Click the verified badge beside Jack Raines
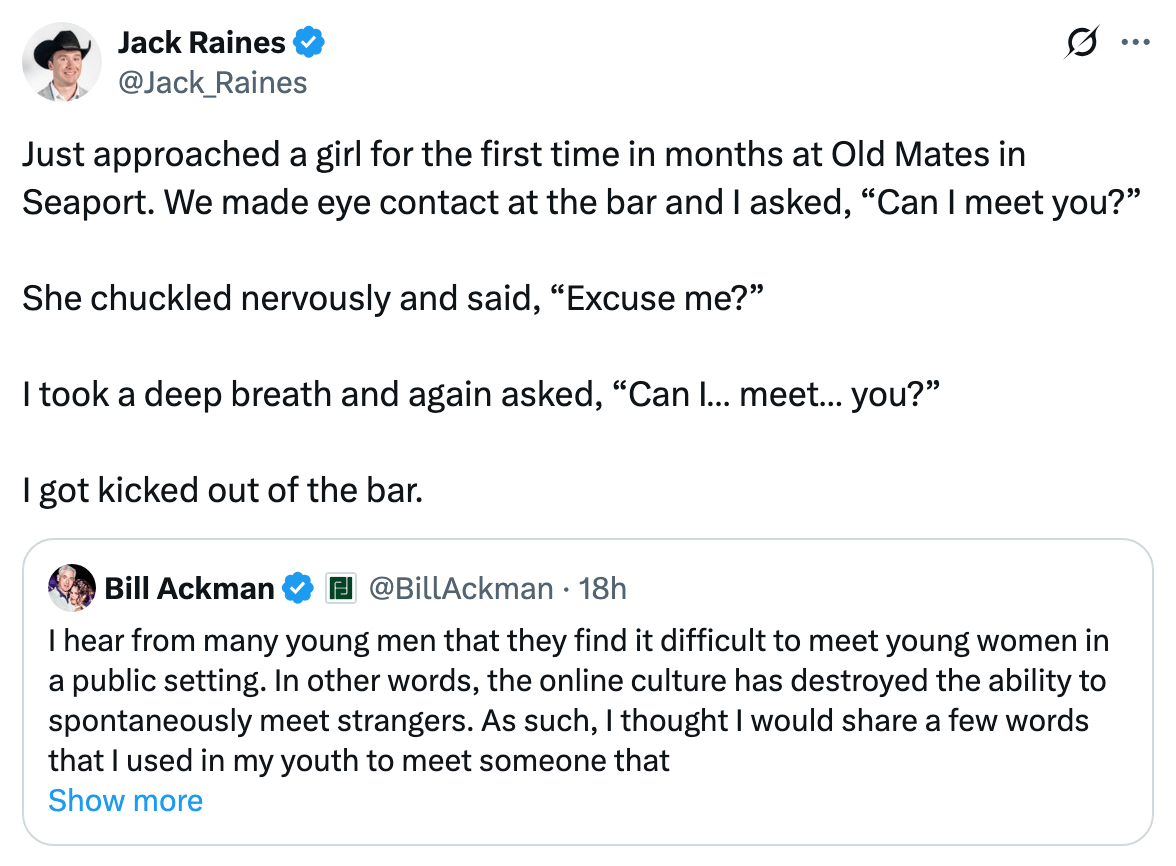This screenshot has height=866, width=1176. tap(309, 43)
